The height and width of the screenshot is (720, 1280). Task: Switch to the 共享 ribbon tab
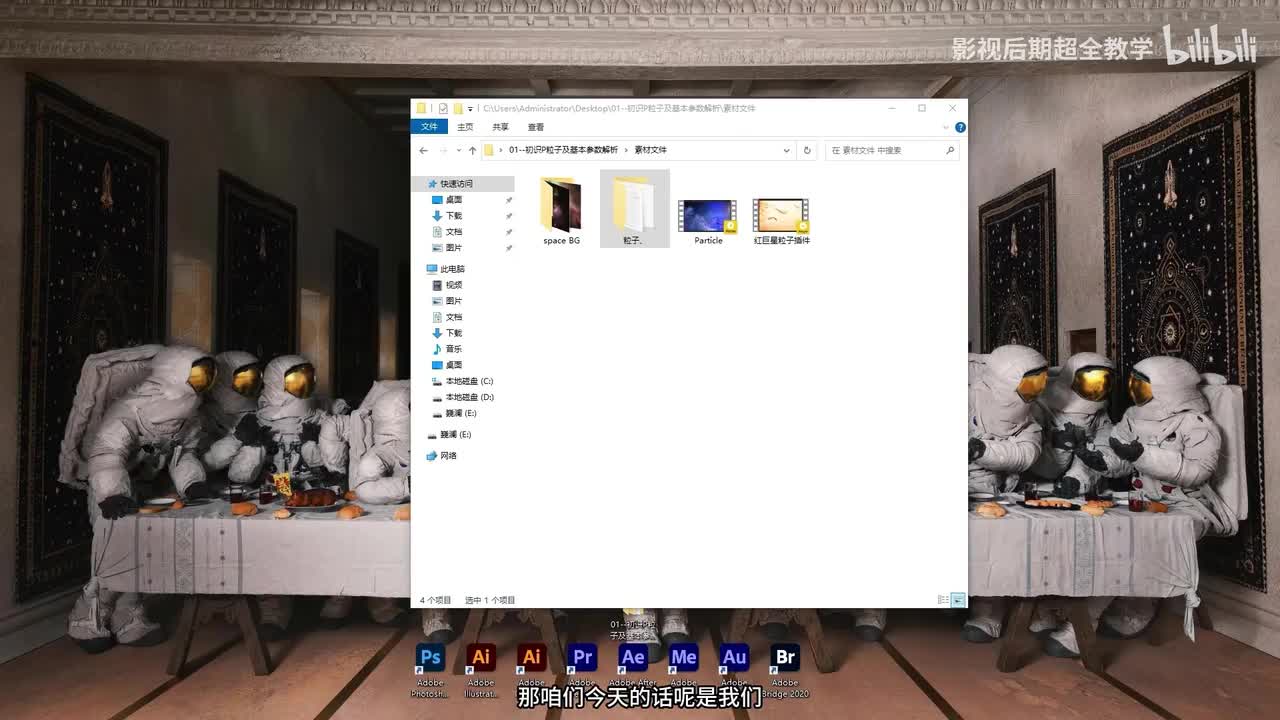tap(500, 127)
